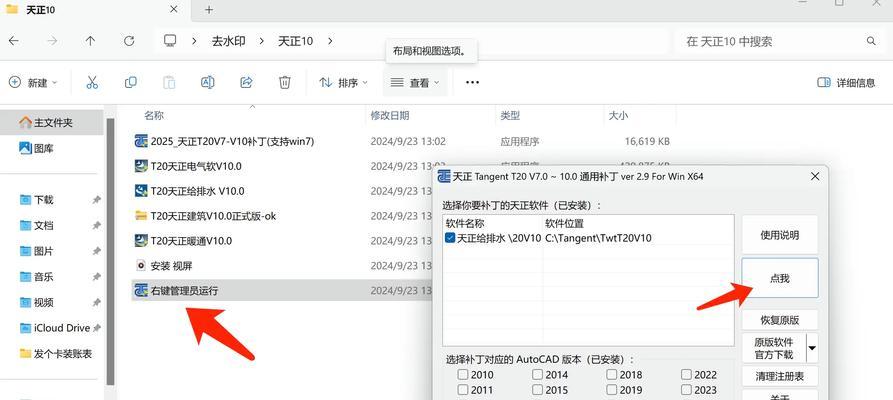Open the 排序 sort dropdown
893x400 pixels.
343,83
